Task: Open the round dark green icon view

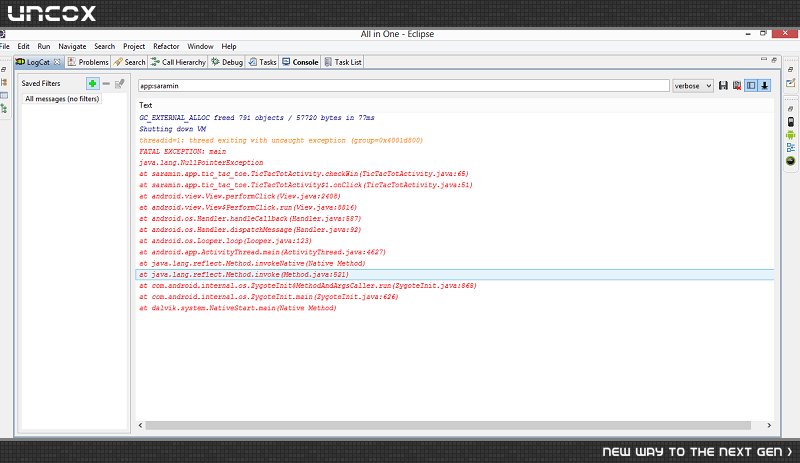Action: [x=790, y=161]
